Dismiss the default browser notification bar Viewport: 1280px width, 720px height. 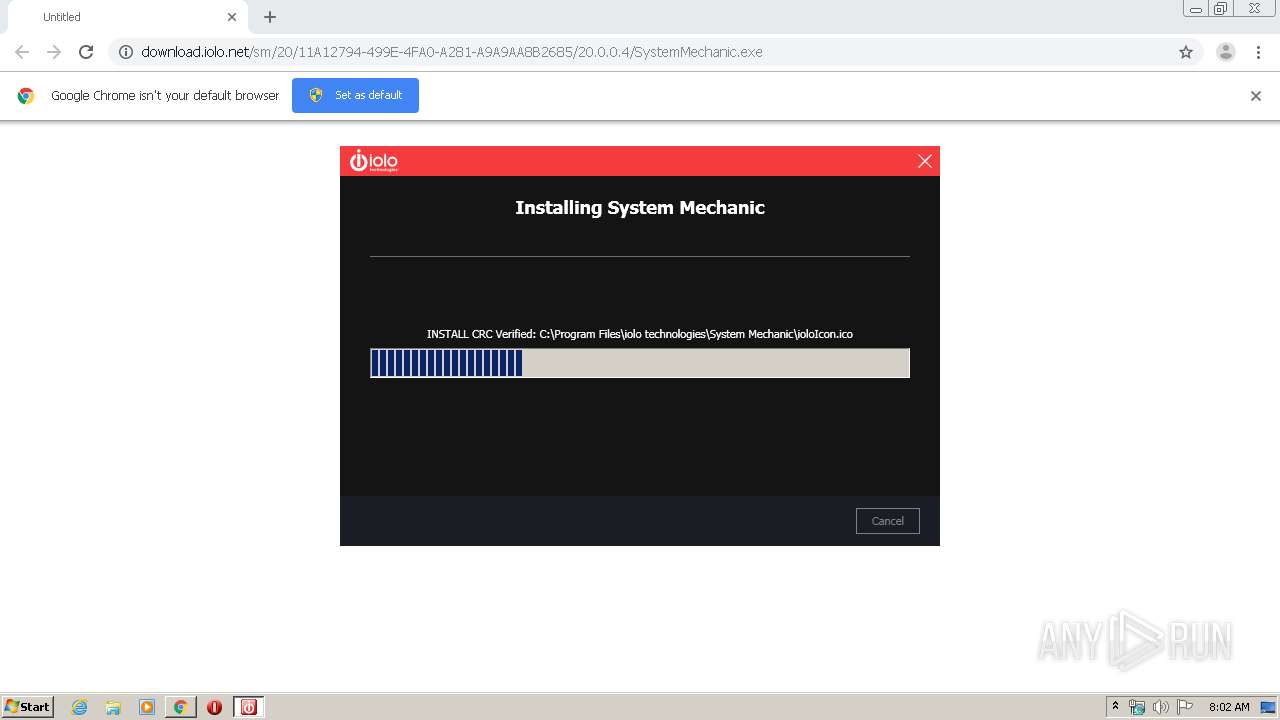tap(1256, 96)
